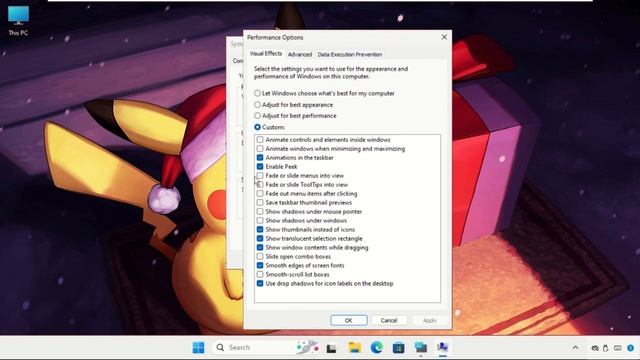Image resolution: width=640 pixels, height=360 pixels.
Task: Uncheck Animations in the taskbar
Action: 260,158
